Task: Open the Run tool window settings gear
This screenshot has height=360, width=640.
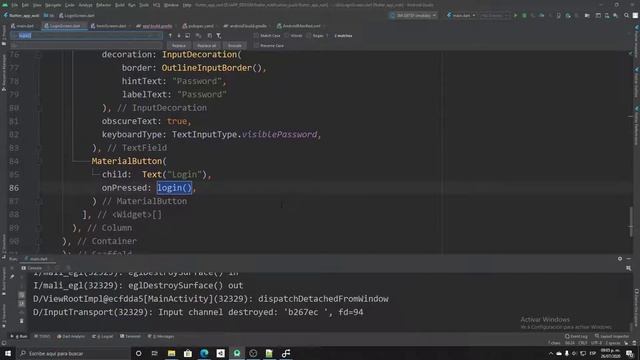Action: click(x=620, y=258)
